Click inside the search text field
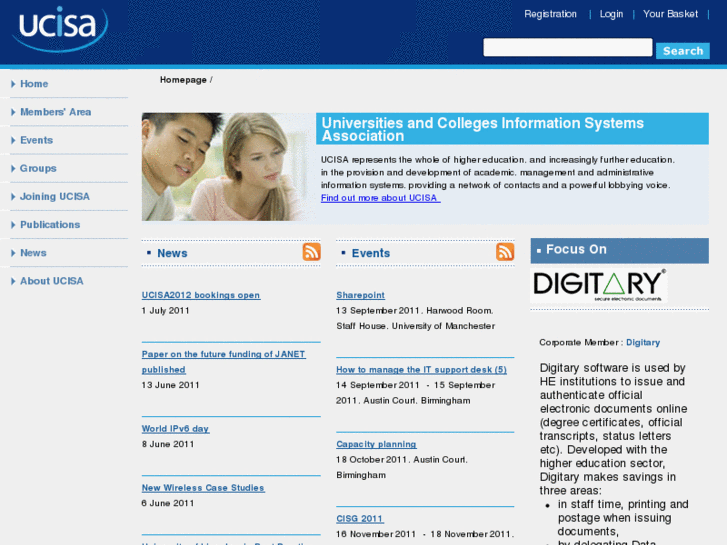727x545 pixels. [567, 48]
